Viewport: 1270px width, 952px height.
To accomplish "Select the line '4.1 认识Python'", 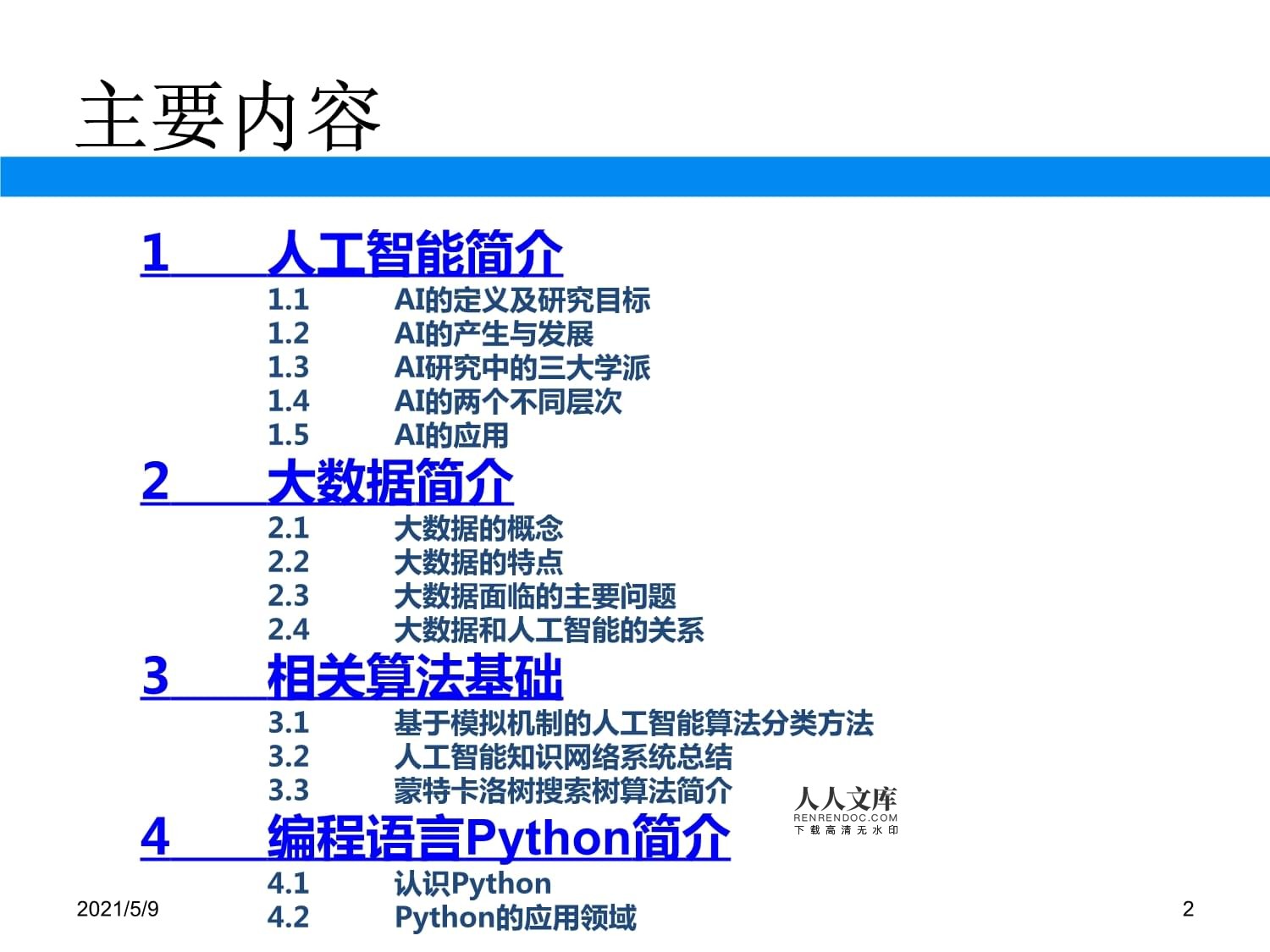I will pyautogui.click(x=410, y=883).
